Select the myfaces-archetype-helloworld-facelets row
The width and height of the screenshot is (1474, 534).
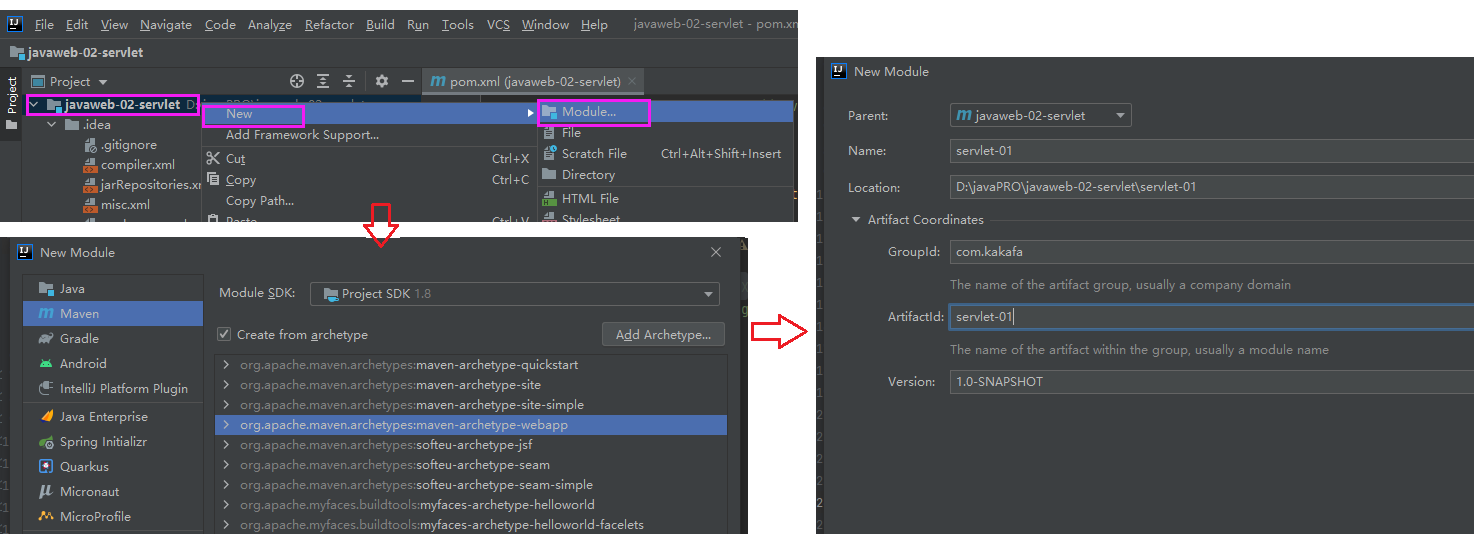tap(470, 524)
